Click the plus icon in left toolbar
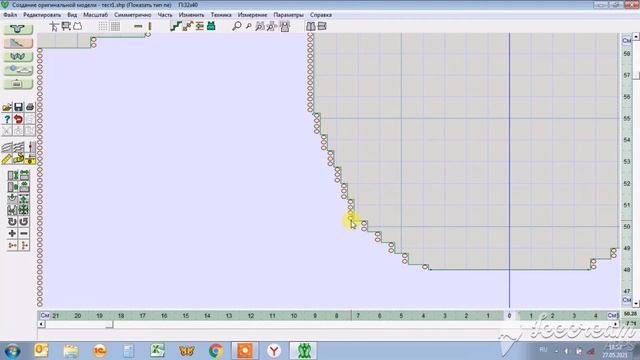This screenshot has height=360, width=640. pyautogui.click(x=12, y=233)
